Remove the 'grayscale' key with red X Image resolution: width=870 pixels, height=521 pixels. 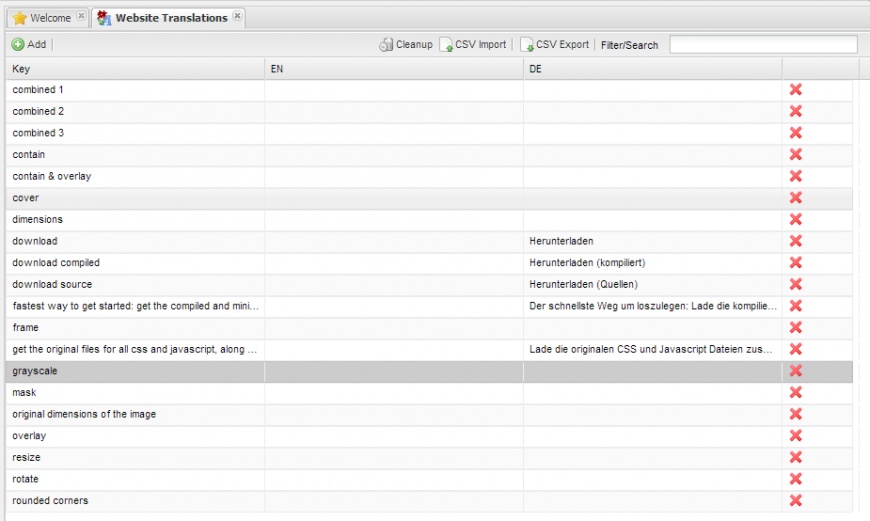[796, 371]
